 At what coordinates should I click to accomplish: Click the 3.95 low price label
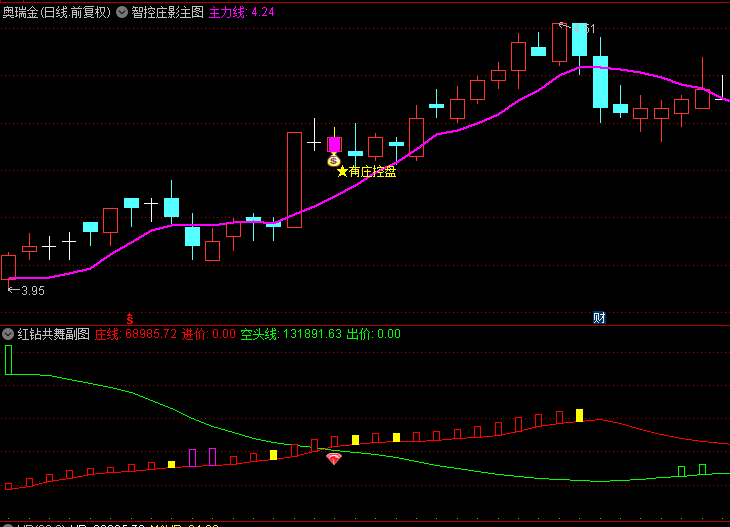33,291
